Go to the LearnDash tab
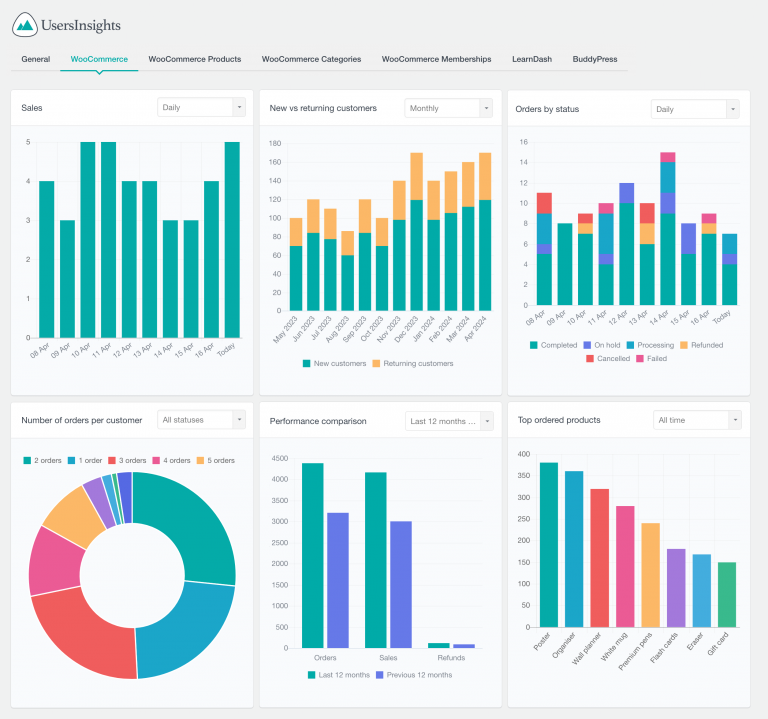This screenshot has height=719, width=768. [x=531, y=59]
